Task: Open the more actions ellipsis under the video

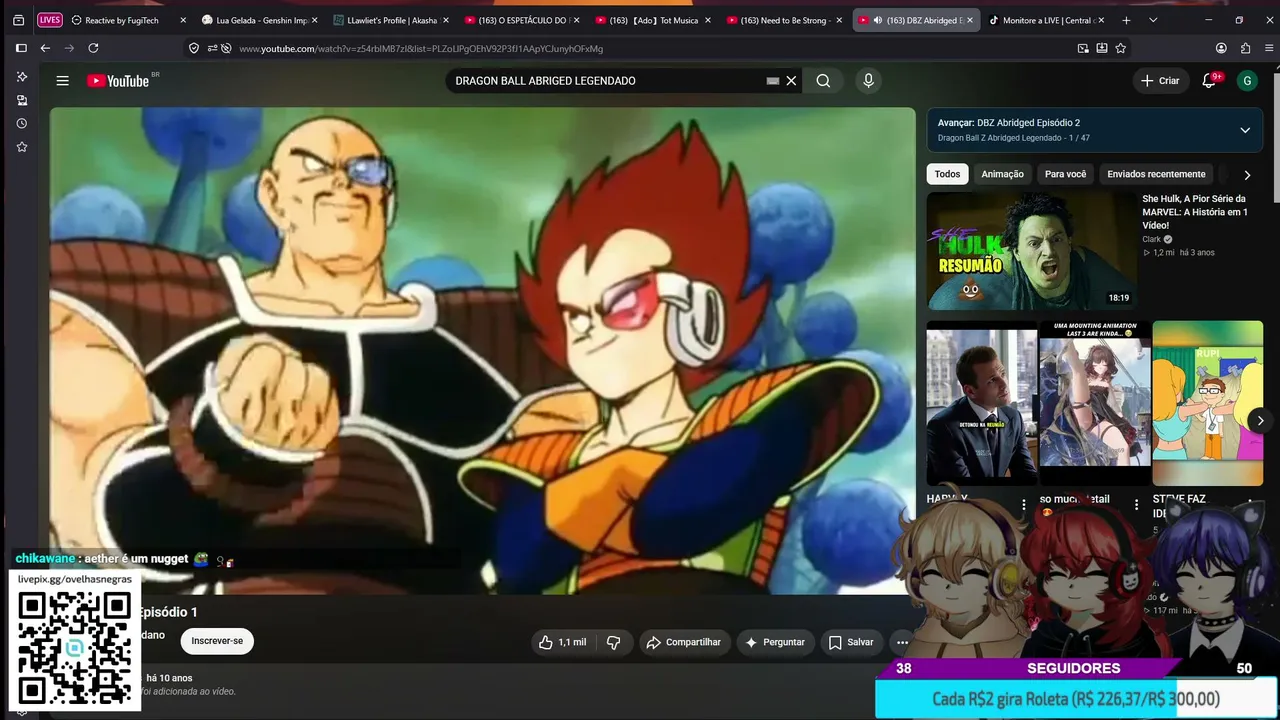Action: 902,642
